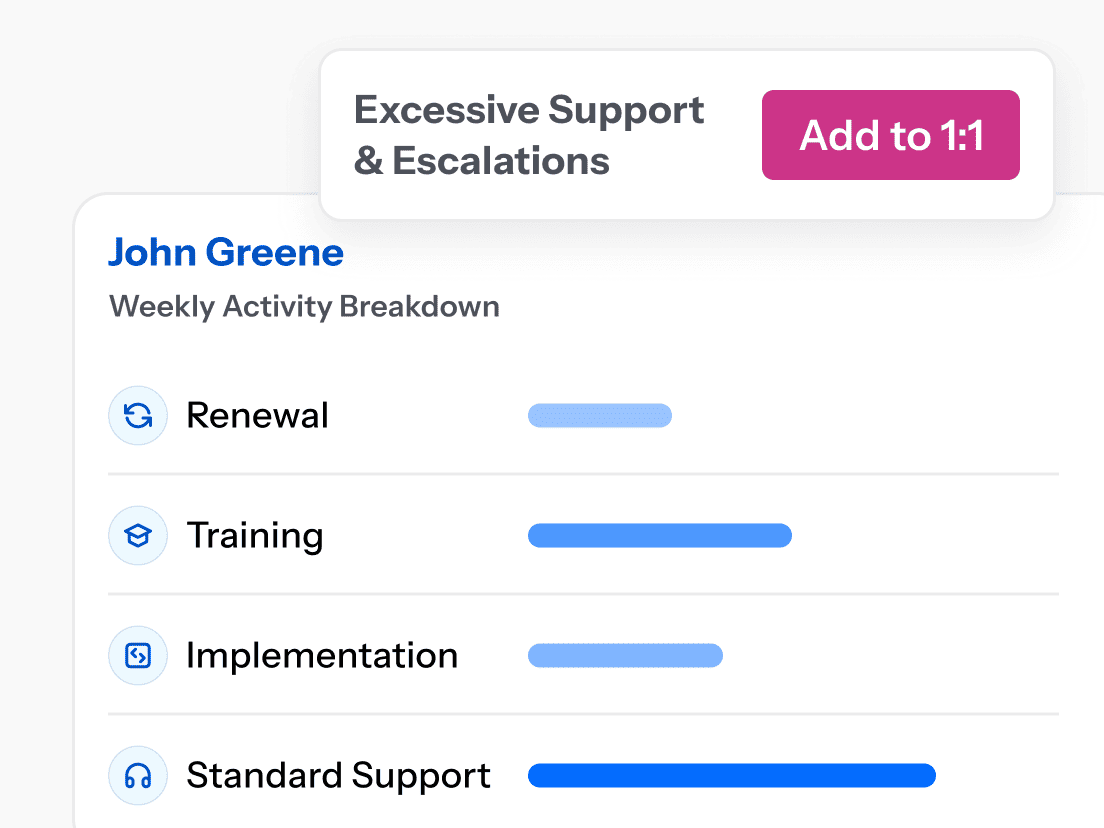The width and height of the screenshot is (1104, 828).
Task: Click the Renewal circular arrows icon
Action: [x=137, y=415]
